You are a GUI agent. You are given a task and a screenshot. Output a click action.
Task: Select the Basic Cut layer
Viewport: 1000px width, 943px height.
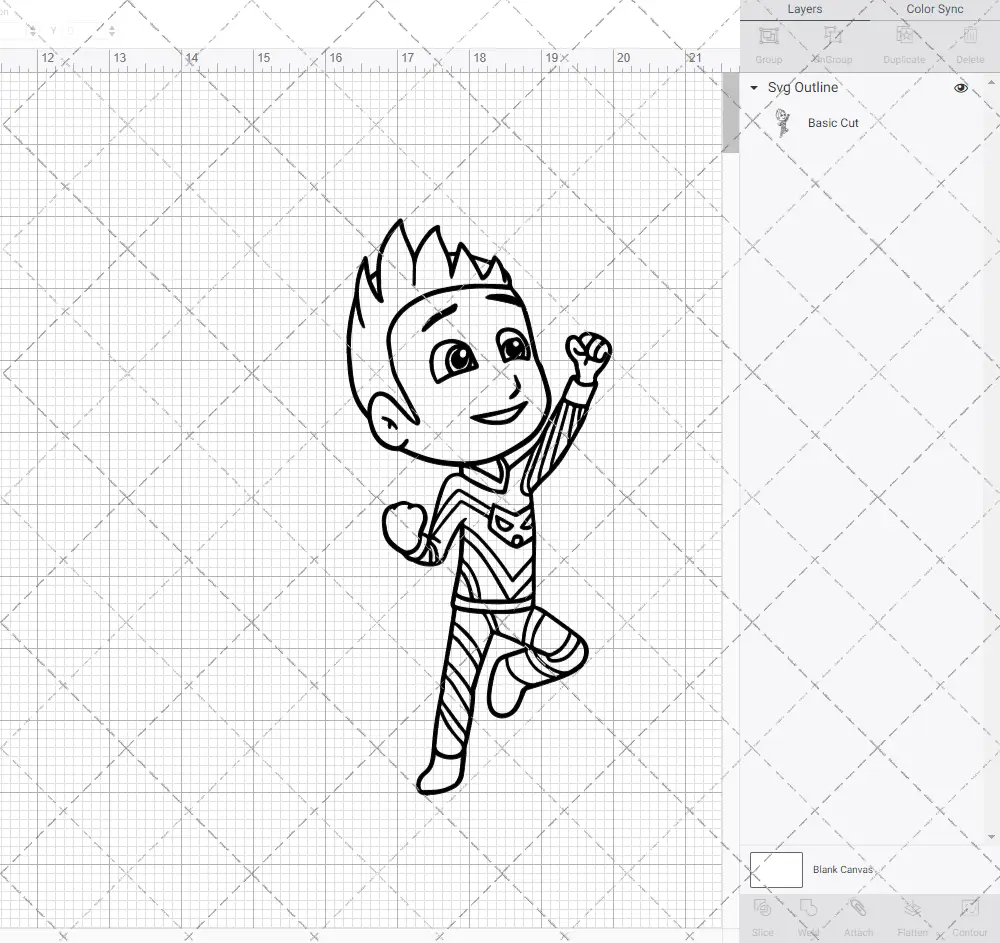pos(832,122)
